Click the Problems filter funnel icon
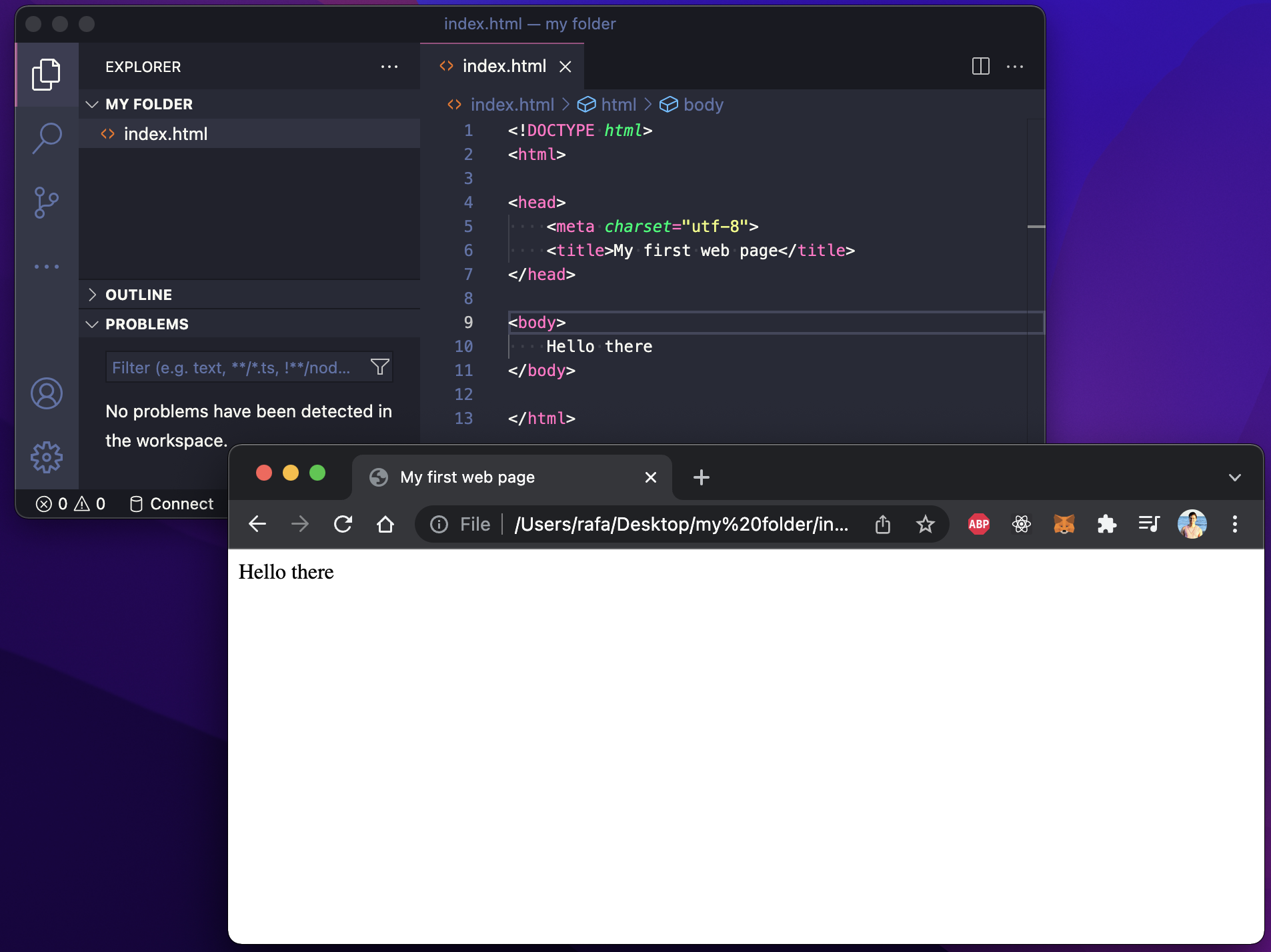 point(380,367)
